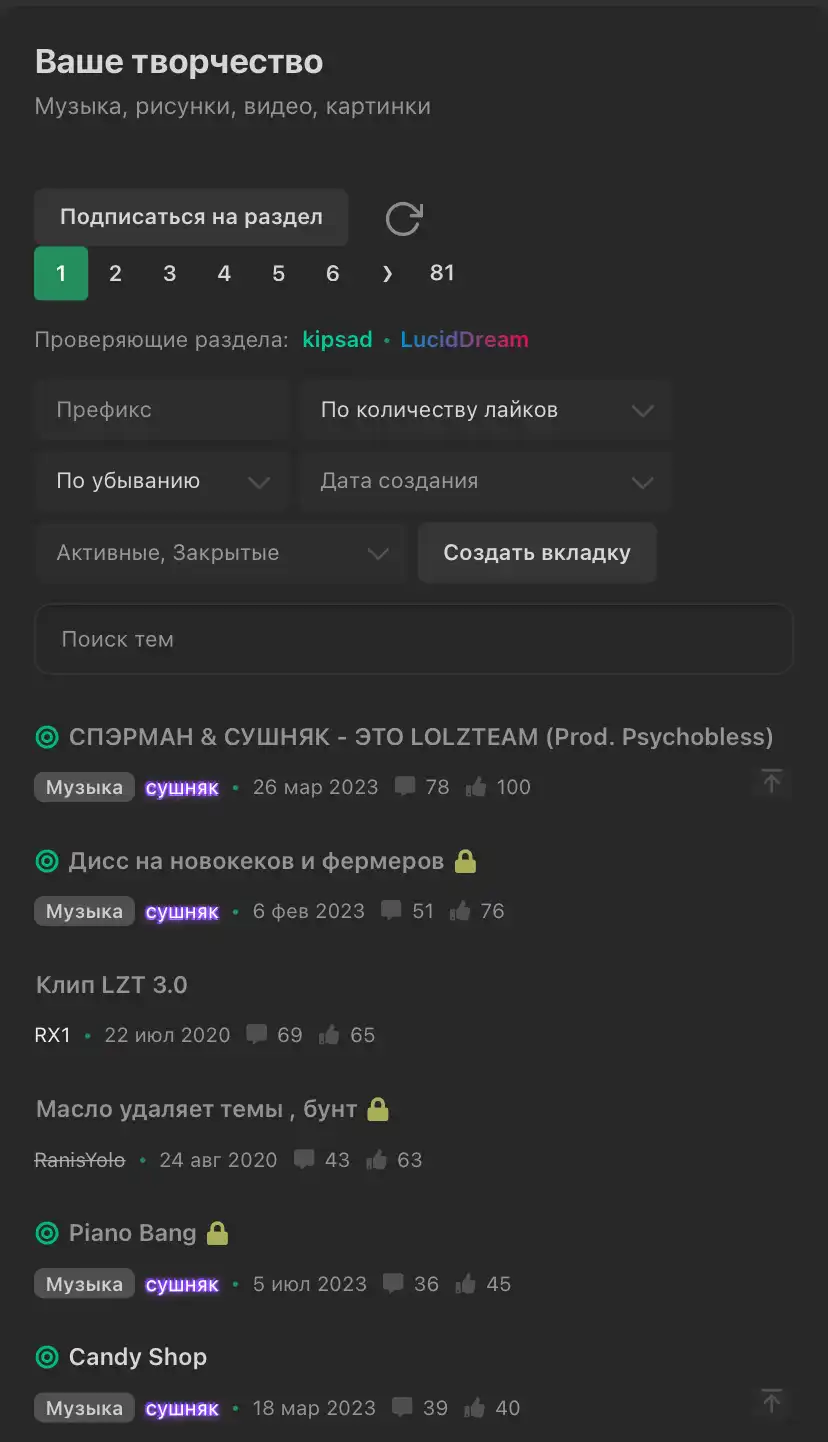Click lock icon beside Масло удаляет темы

point(377,1109)
